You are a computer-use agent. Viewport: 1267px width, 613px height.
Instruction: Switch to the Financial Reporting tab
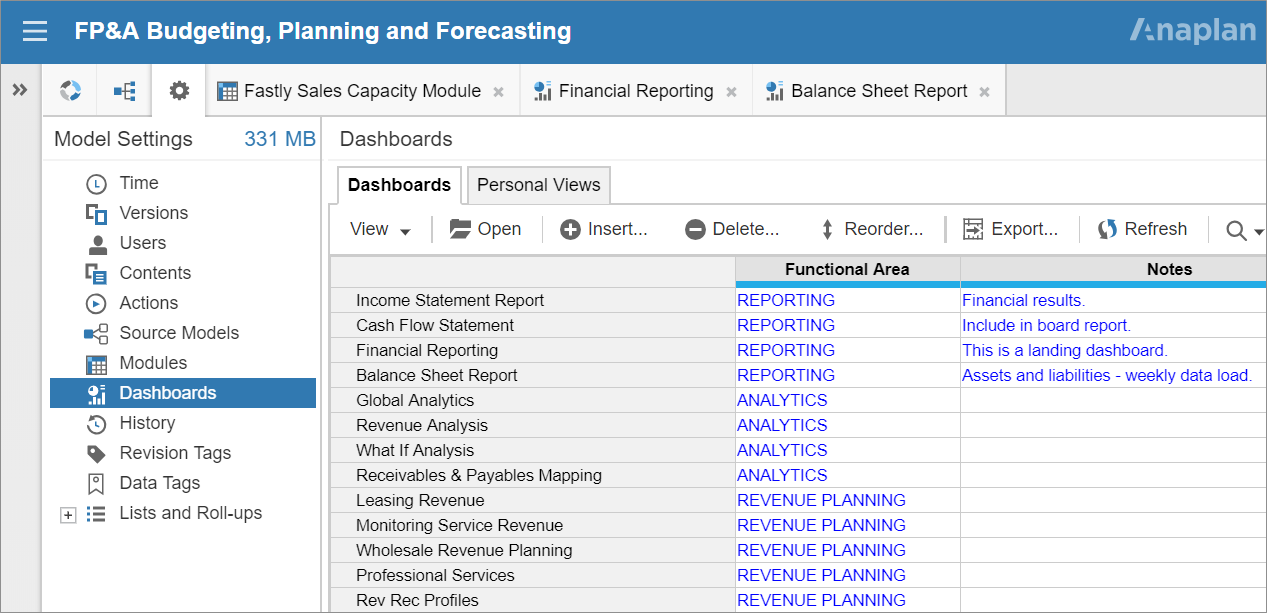[635, 91]
